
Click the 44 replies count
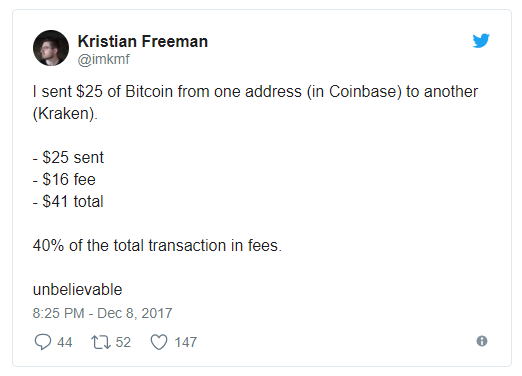point(65,342)
